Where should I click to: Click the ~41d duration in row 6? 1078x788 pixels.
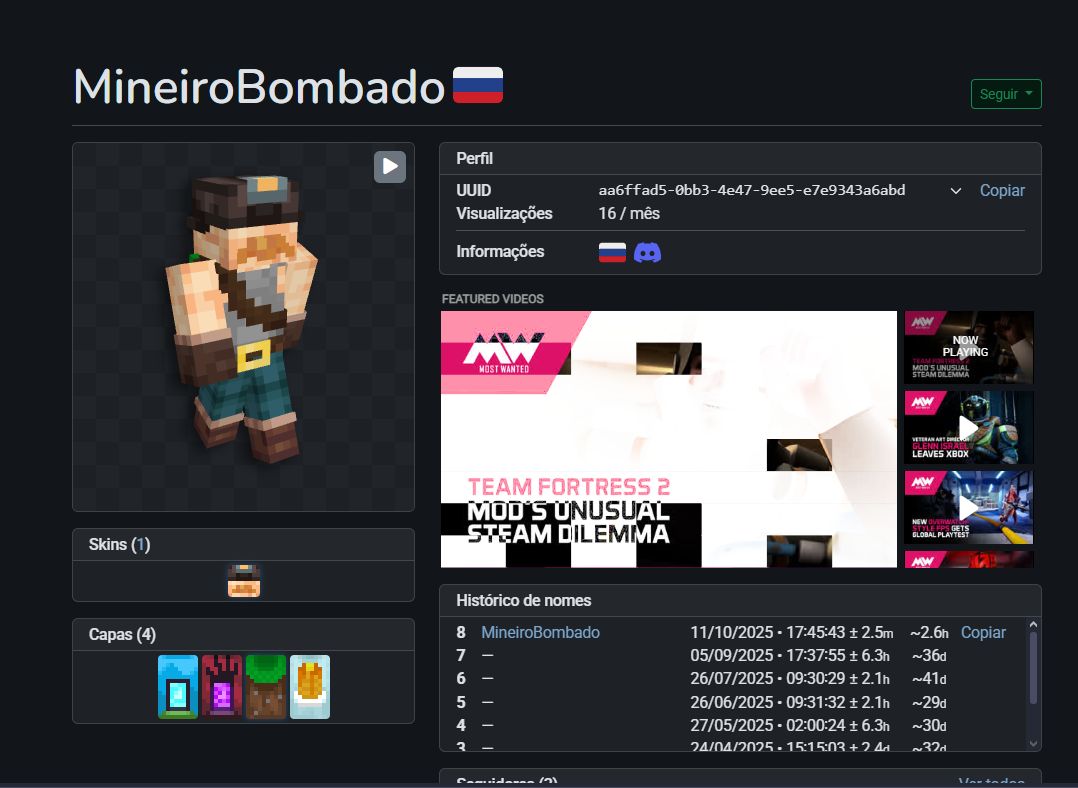coord(929,679)
